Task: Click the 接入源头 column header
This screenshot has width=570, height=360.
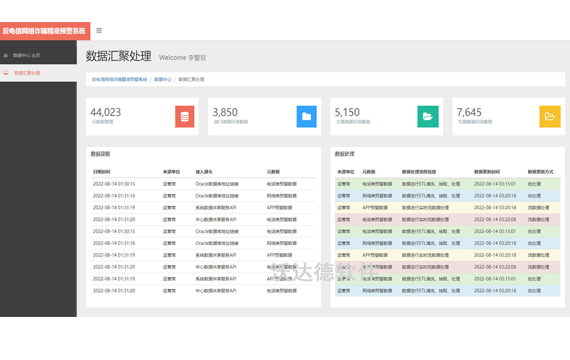Action: click(204, 172)
